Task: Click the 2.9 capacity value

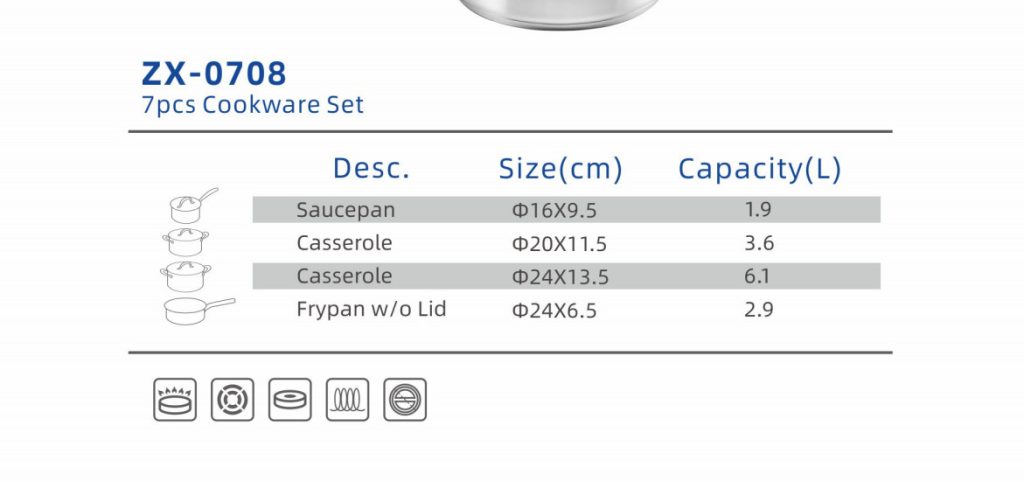Action: pos(759,310)
